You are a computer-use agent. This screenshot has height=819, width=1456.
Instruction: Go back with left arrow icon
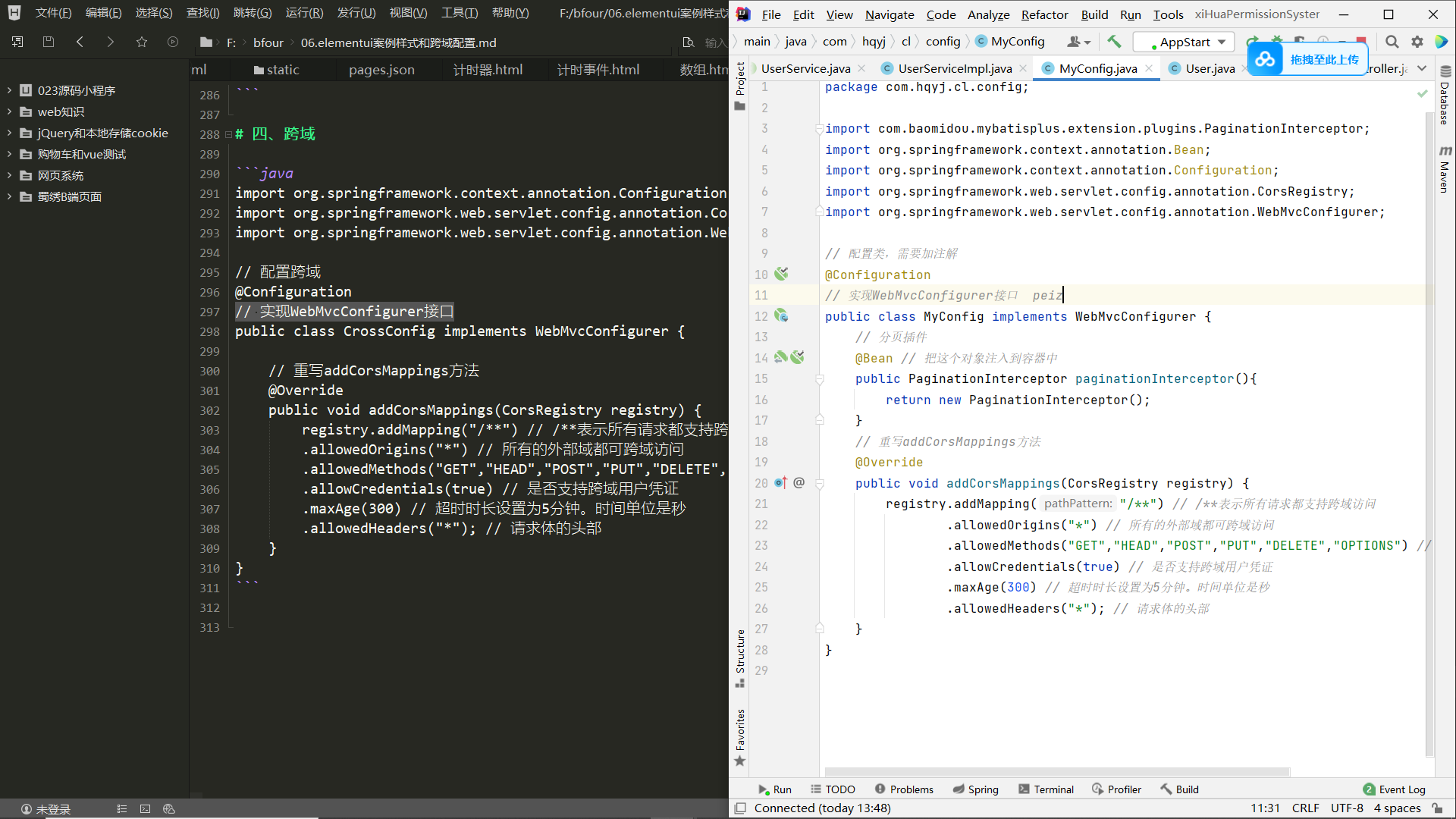pyautogui.click(x=80, y=42)
